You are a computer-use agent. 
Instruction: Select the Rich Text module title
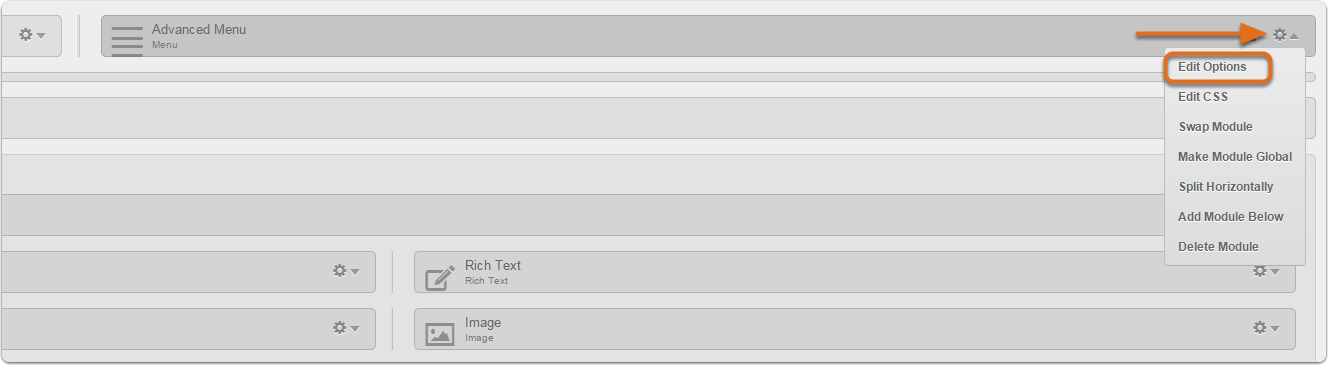point(493,266)
